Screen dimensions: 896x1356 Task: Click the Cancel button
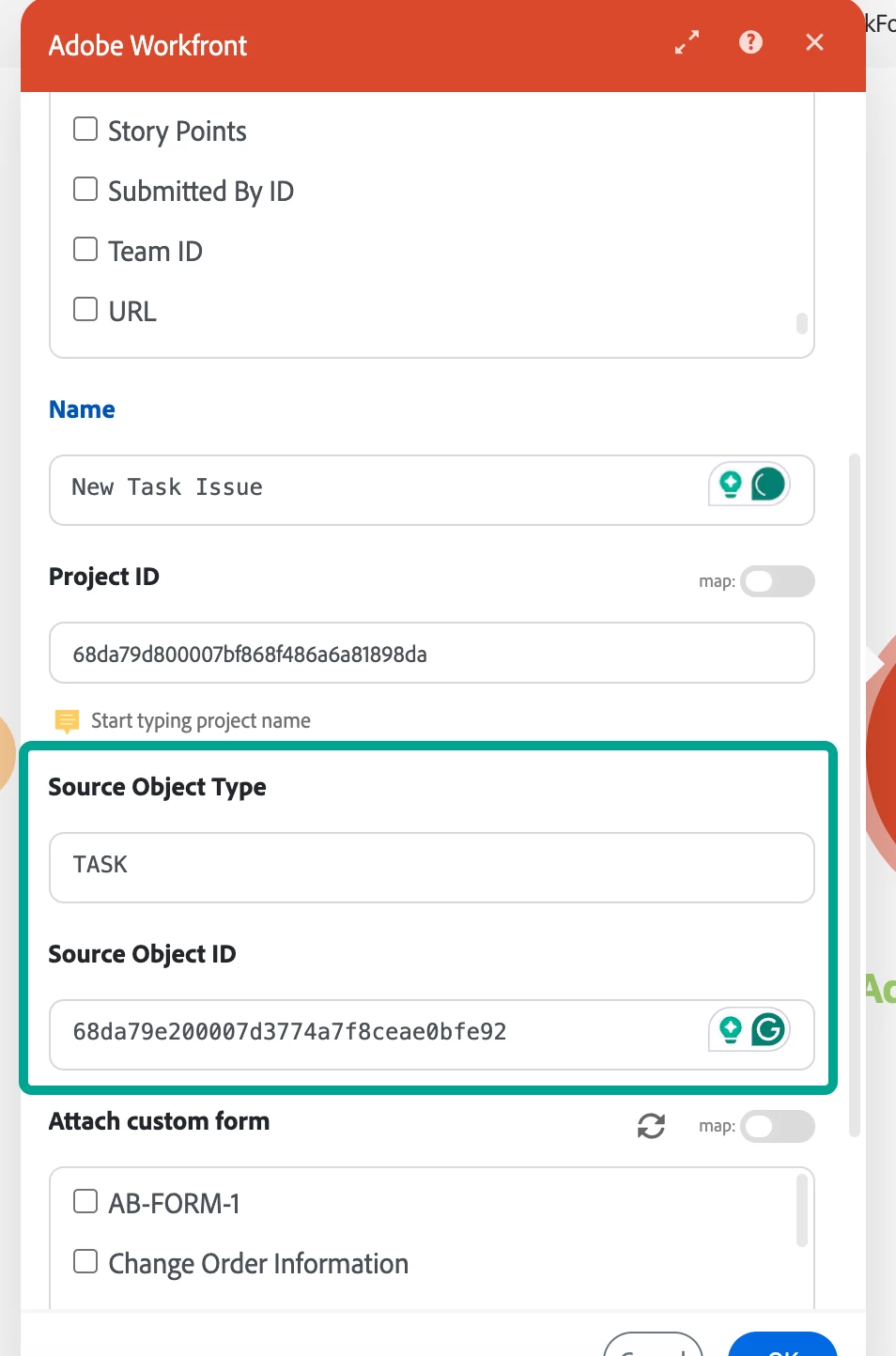[x=653, y=1345]
